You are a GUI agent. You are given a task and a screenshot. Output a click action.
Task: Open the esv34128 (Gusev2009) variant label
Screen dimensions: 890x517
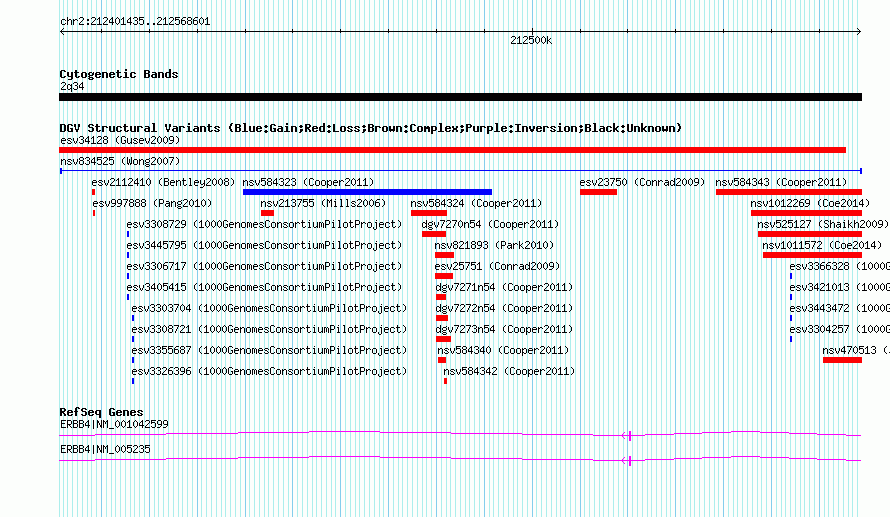[x=120, y=140]
